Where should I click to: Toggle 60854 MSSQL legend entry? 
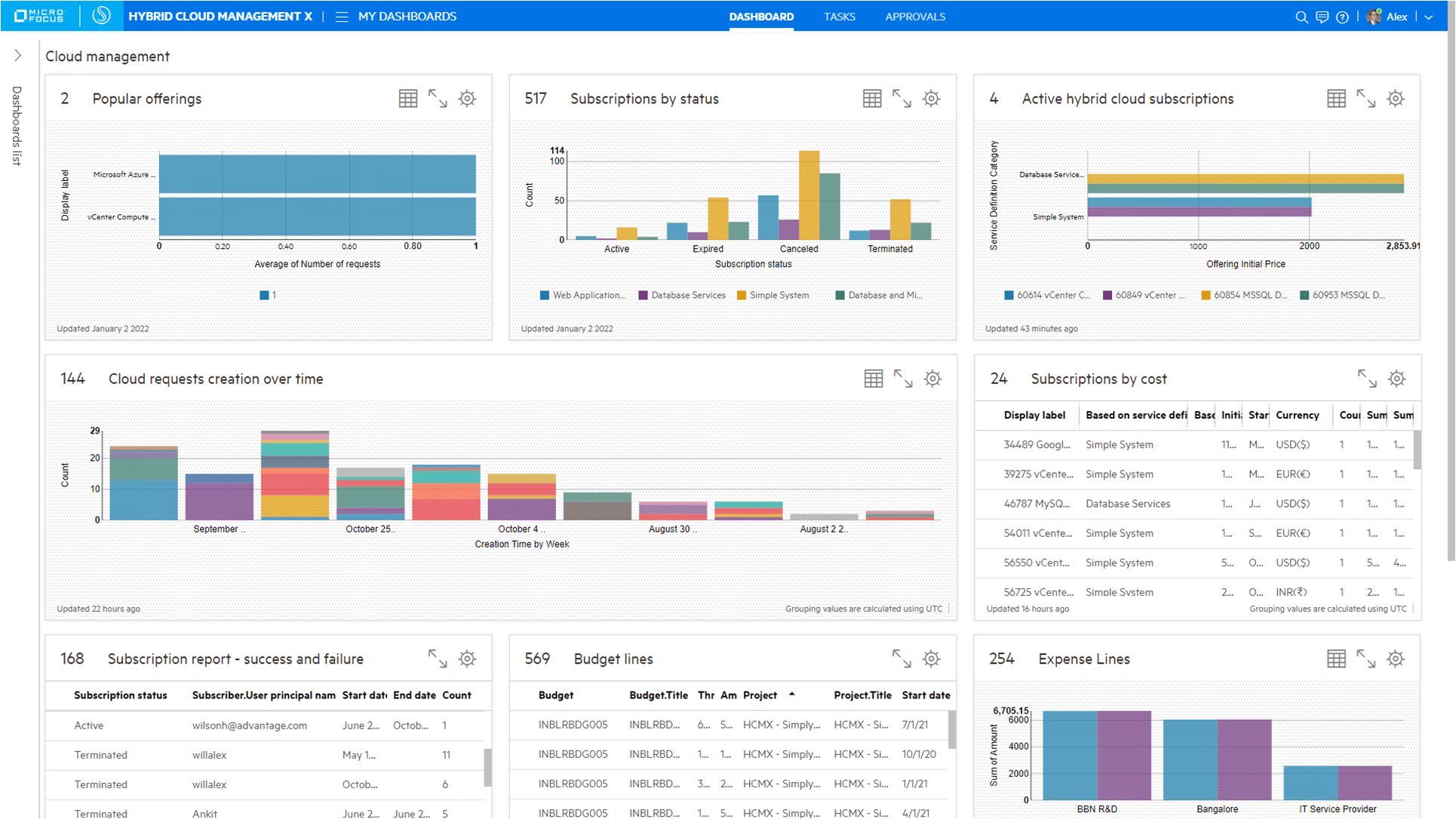click(1244, 296)
